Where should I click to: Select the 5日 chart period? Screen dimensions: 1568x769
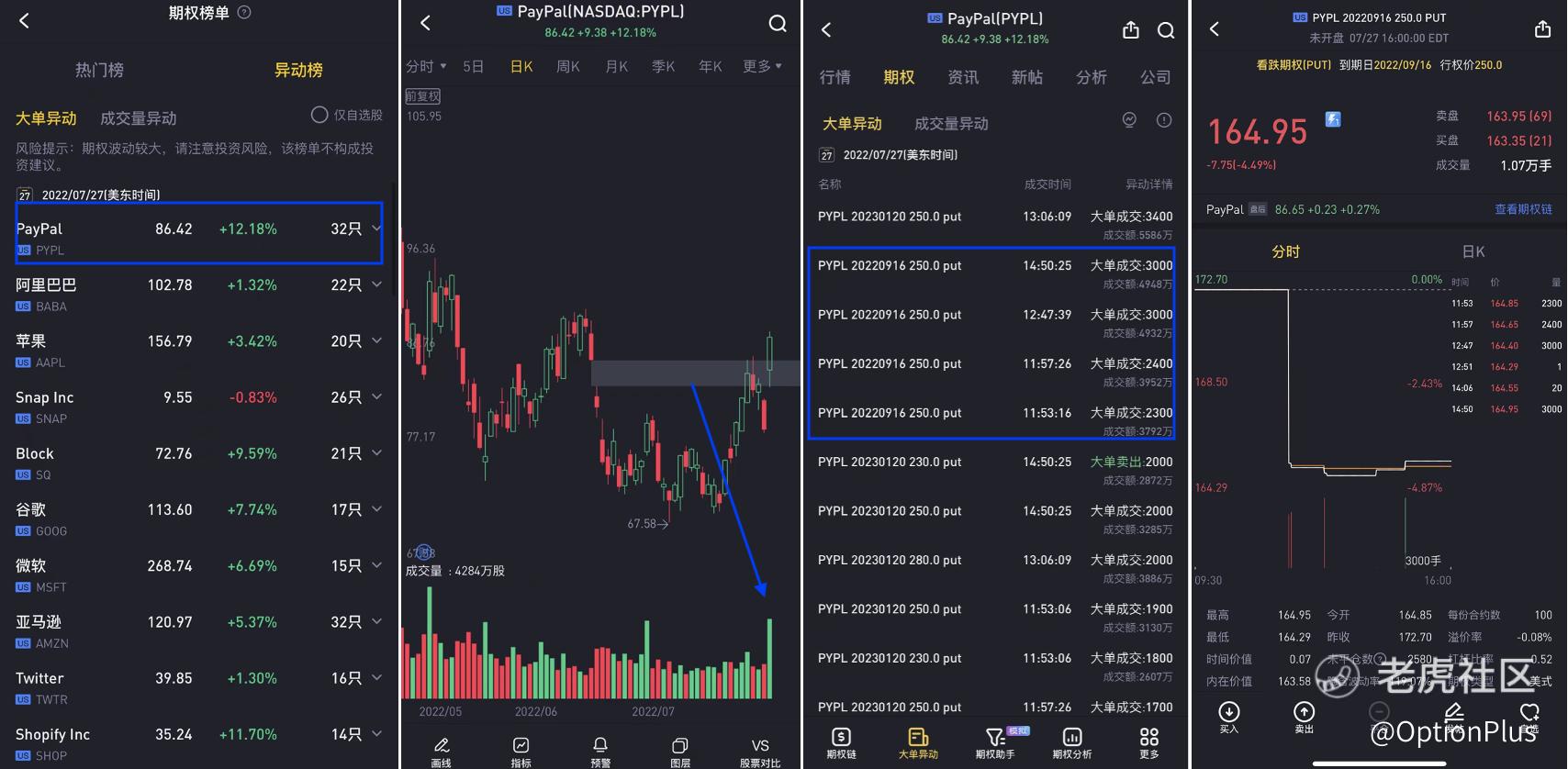473,66
